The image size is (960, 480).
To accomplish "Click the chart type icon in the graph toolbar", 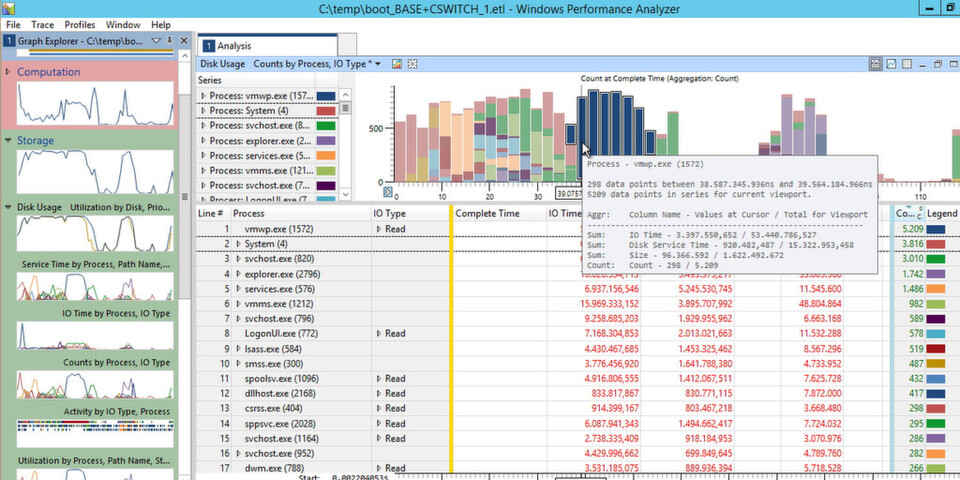I will 397,64.
